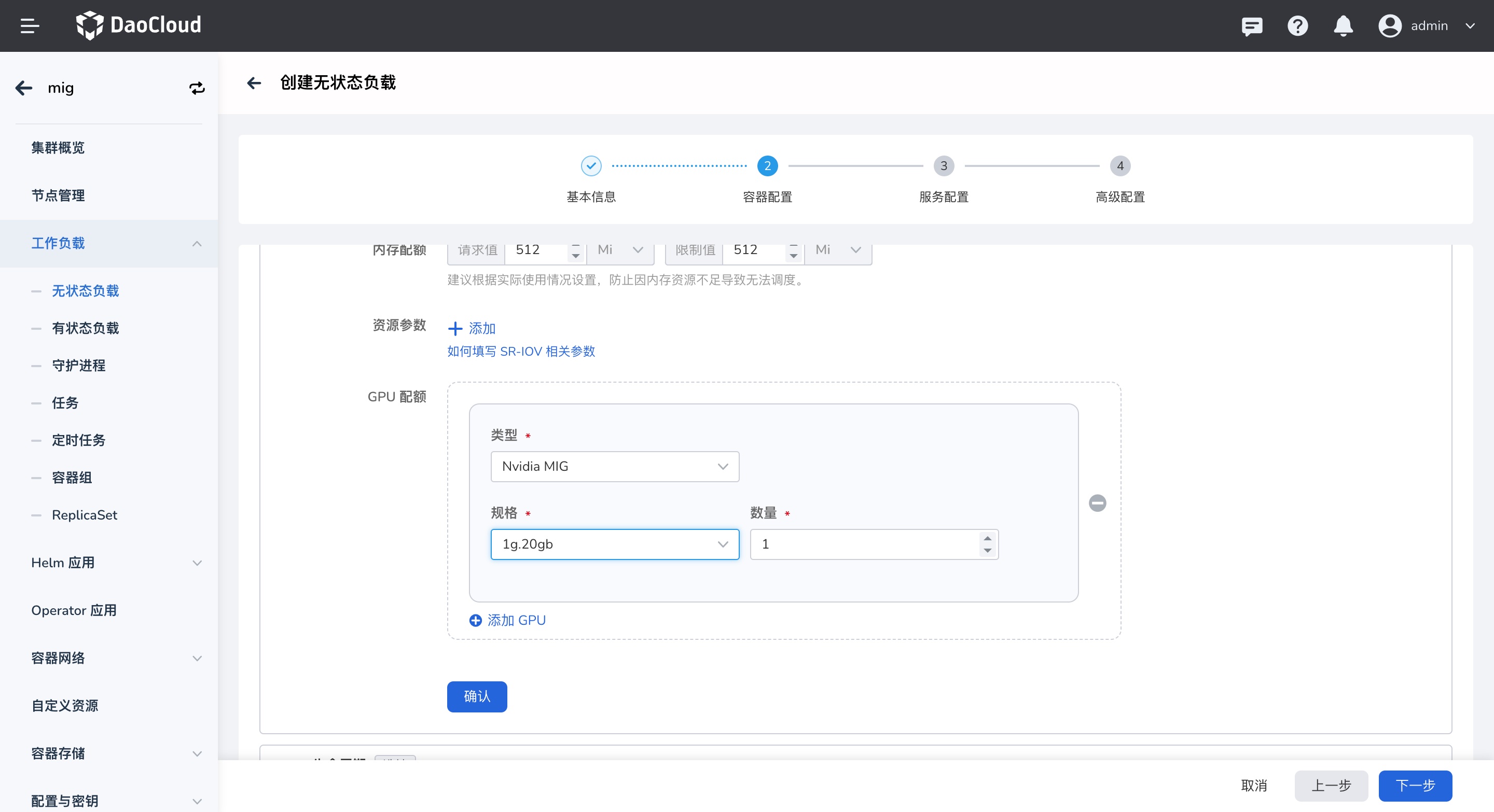Select 无状态负载 in sidebar

coord(85,291)
